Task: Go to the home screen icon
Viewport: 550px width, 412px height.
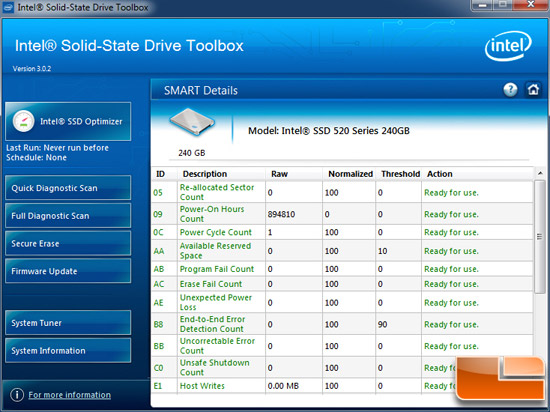Action: coord(533,90)
